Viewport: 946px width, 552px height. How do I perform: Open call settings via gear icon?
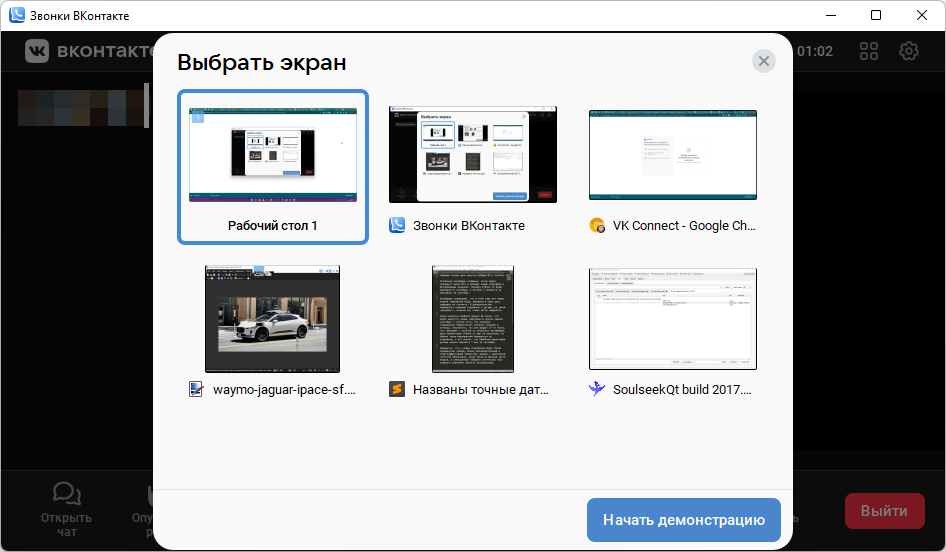coord(909,51)
